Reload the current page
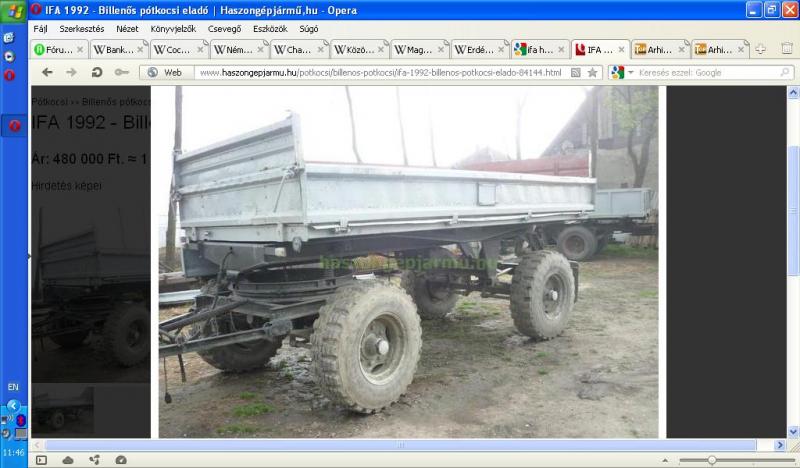This screenshot has height=468, width=800. [x=96, y=72]
